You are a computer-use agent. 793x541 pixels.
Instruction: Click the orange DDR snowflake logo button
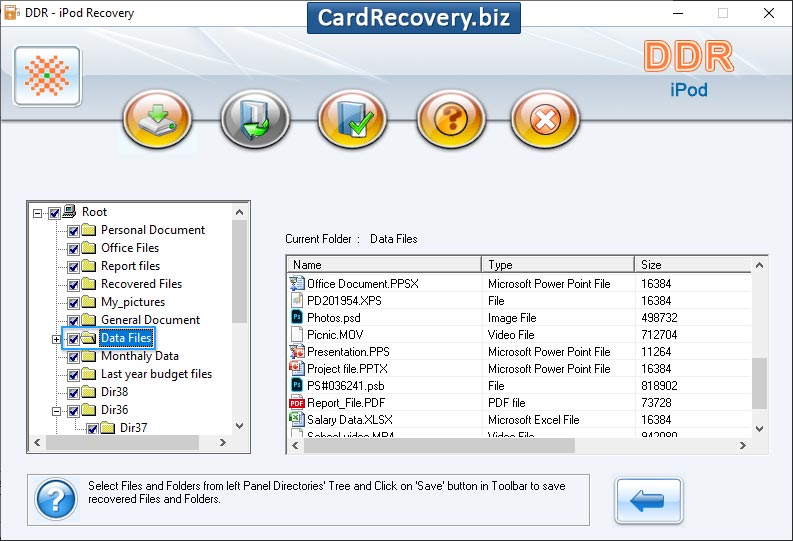tap(48, 76)
